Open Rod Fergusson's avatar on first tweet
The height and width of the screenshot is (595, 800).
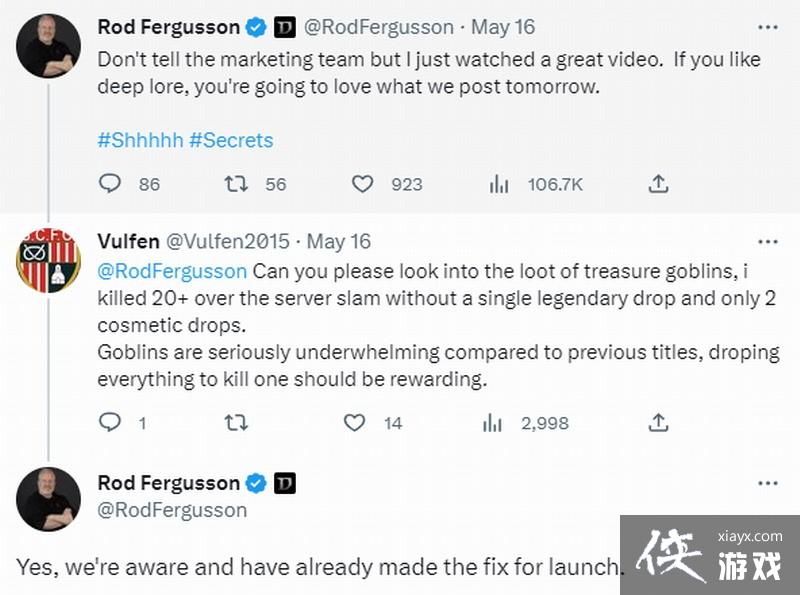click(x=48, y=46)
